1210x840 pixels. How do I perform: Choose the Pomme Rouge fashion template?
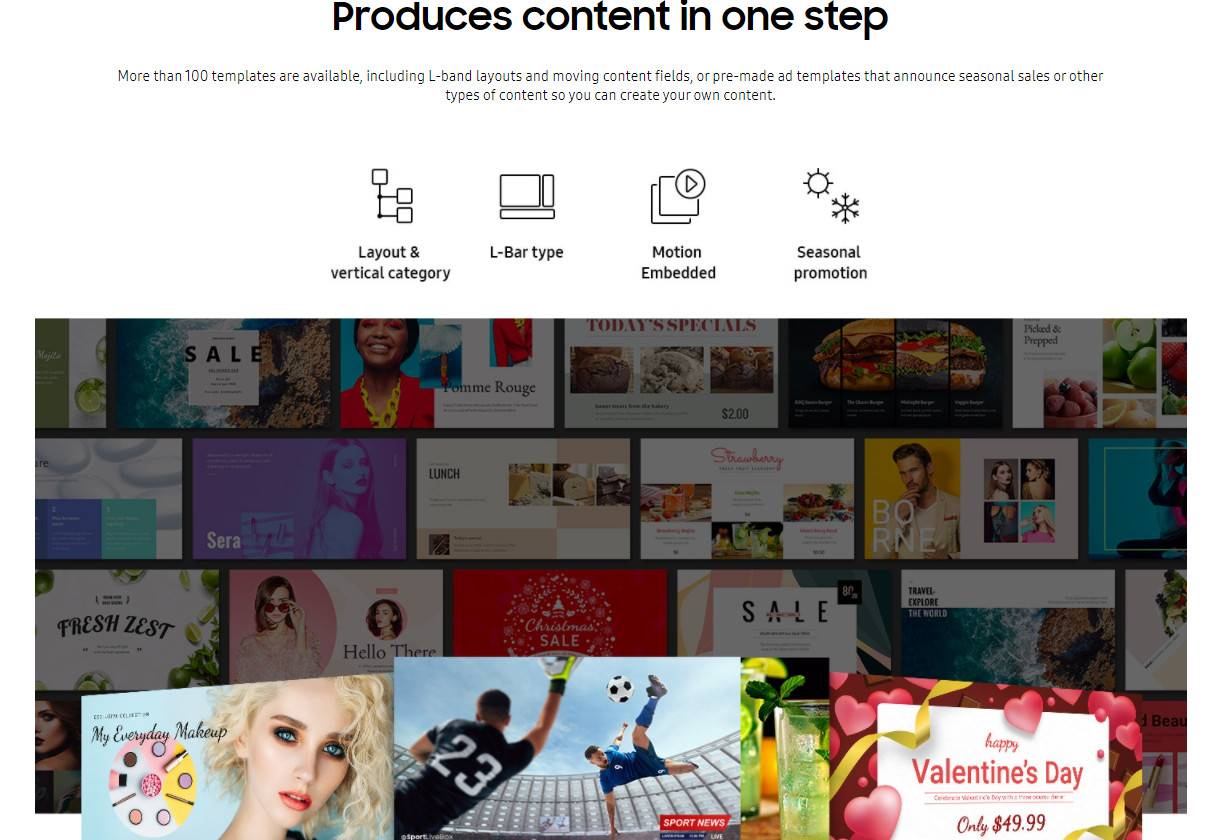pos(447,373)
